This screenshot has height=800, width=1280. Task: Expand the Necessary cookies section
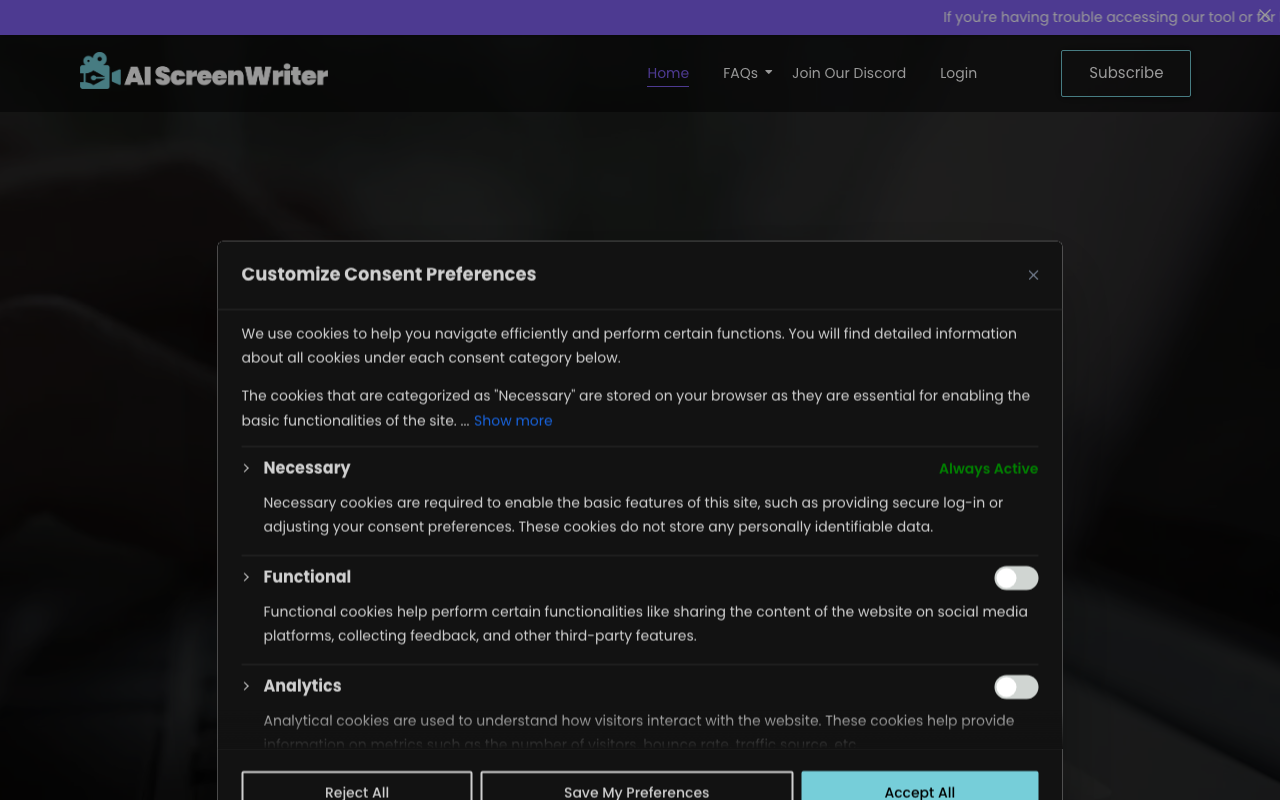(x=246, y=468)
